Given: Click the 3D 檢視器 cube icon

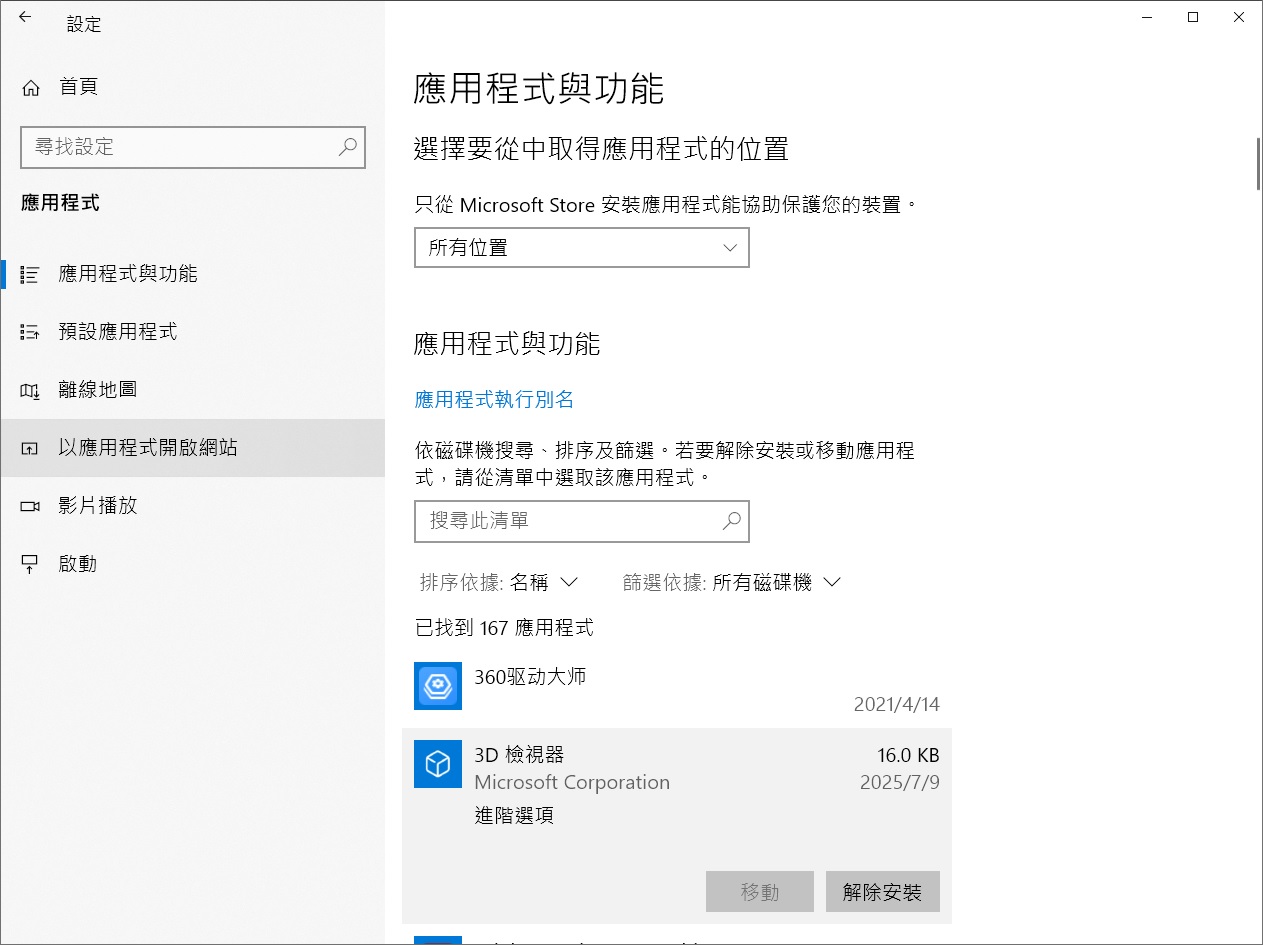Looking at the screenshot, I should pyautogui.click(x=438, y=764).
